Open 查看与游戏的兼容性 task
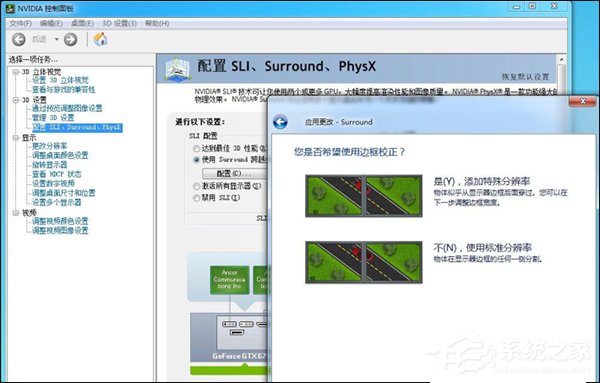 pyautogui.click(x=64, y=90)
